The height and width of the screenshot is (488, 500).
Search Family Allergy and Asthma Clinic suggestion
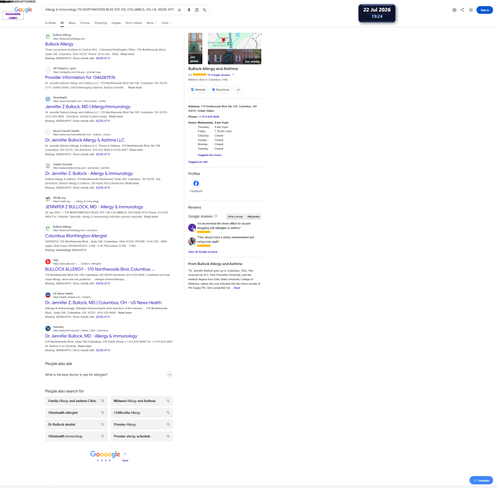pos(76,401)
